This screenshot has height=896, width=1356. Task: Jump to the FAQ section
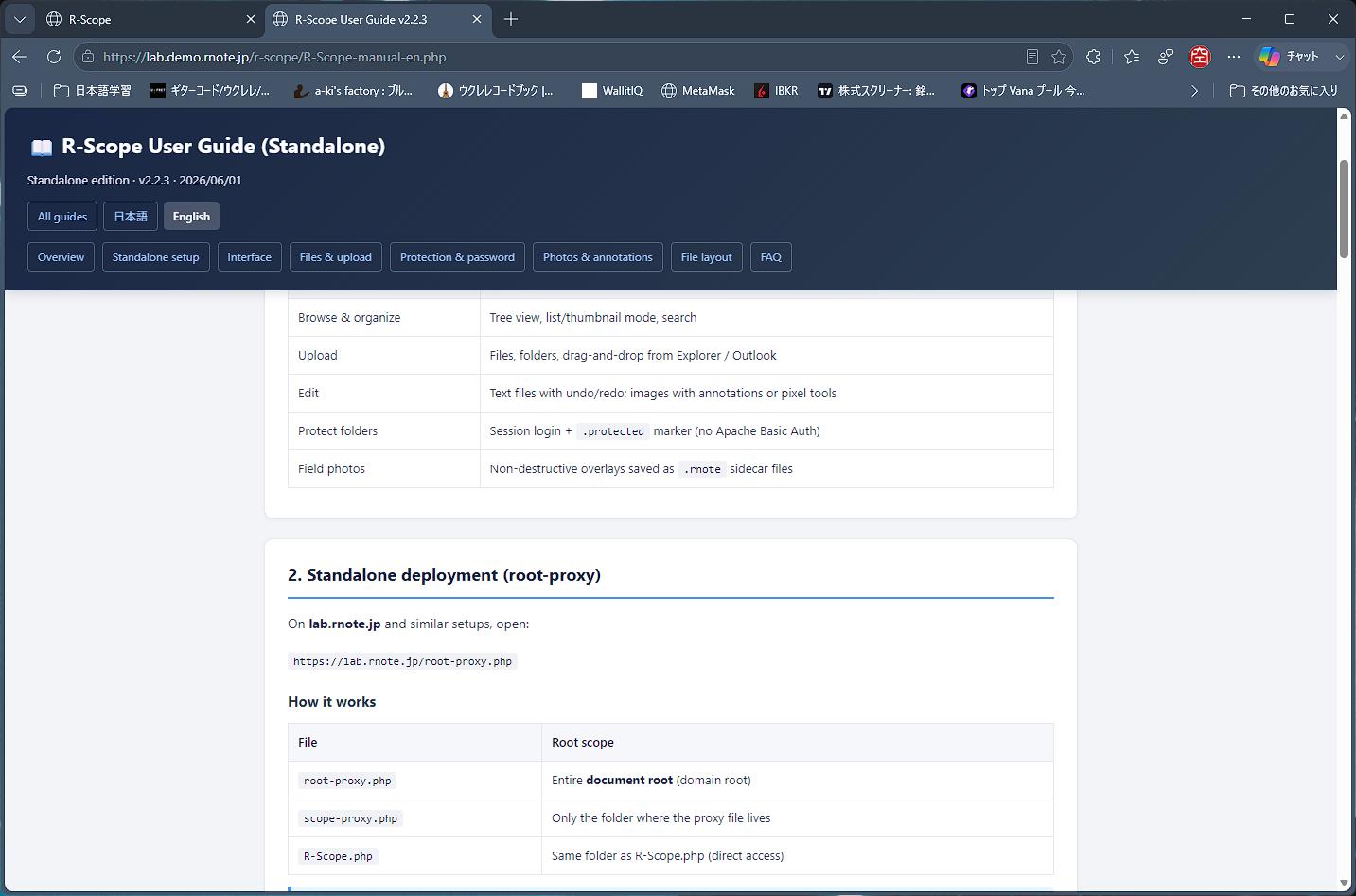(771, 257)
